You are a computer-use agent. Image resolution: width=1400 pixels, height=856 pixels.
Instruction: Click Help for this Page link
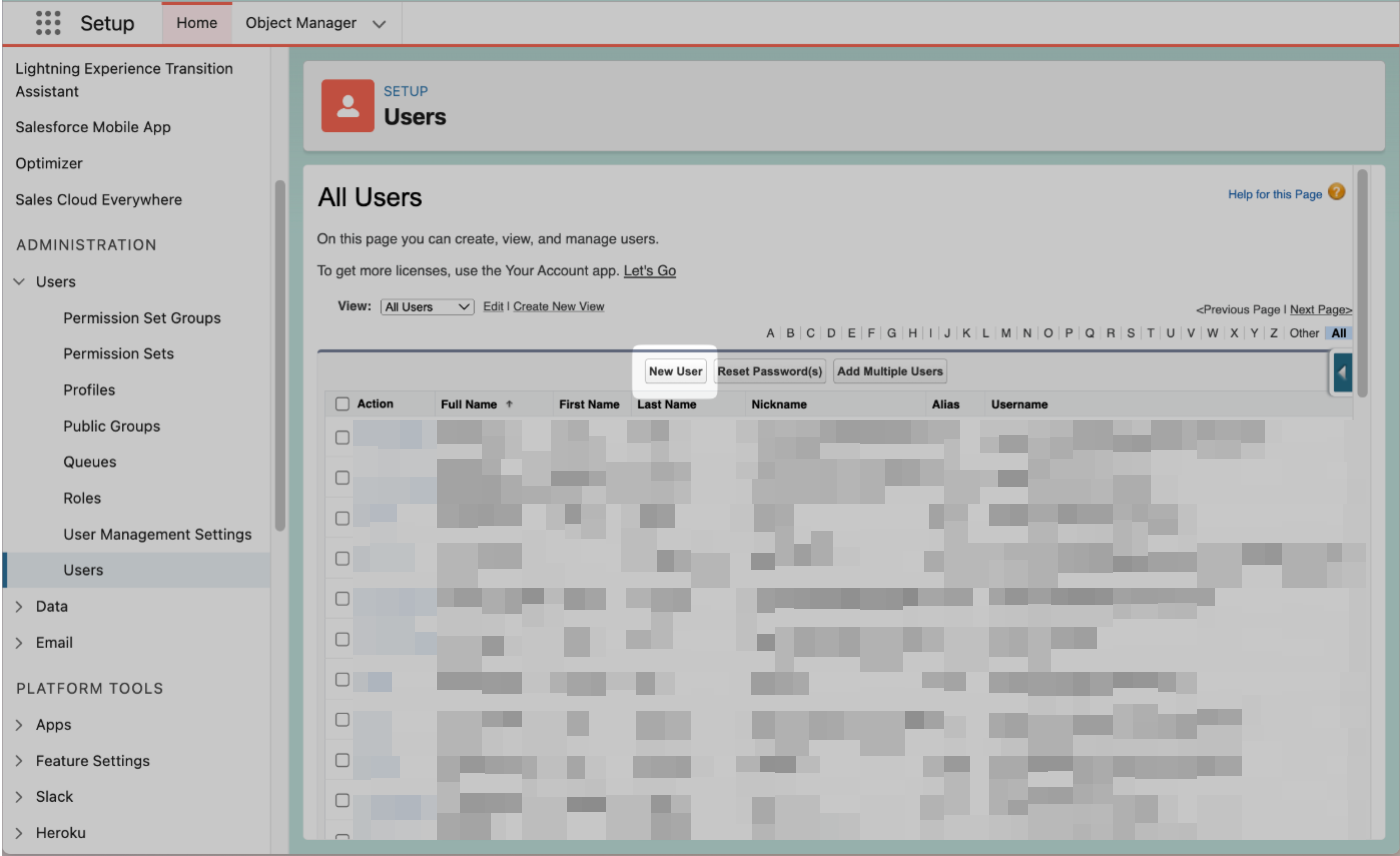pos(1275,194)
